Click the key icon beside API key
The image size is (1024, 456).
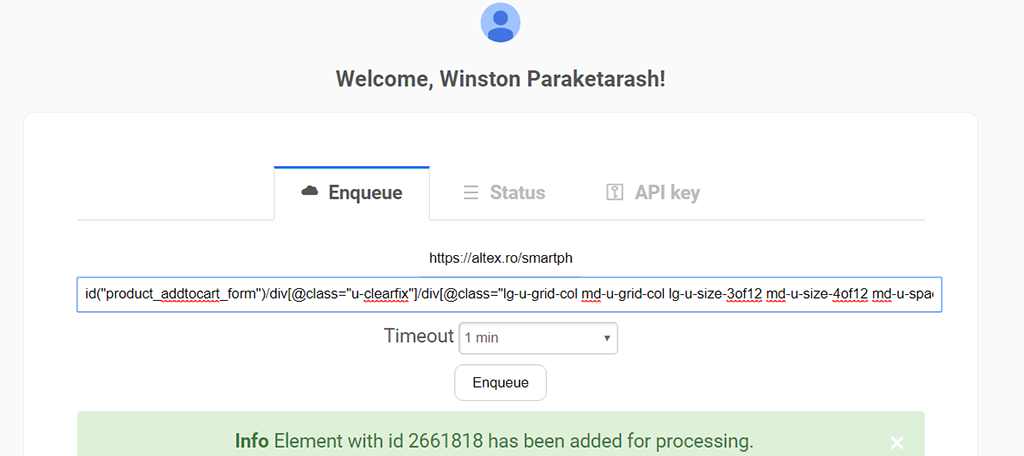[615, 193]
